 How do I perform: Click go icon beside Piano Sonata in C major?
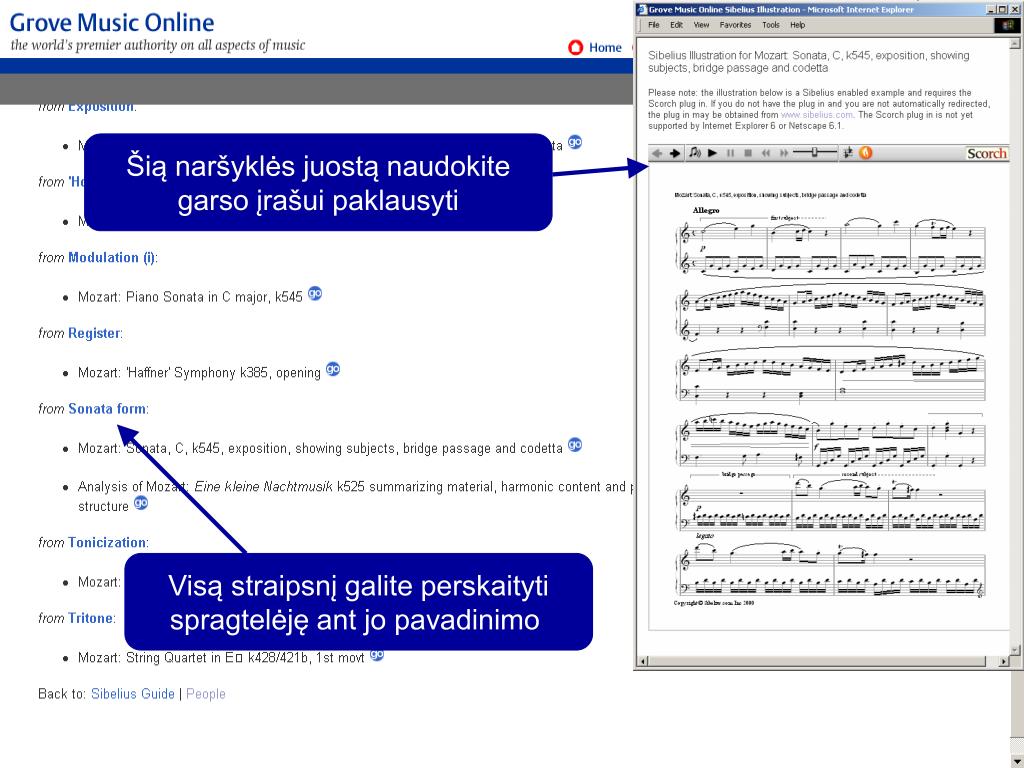click(315, 293)
